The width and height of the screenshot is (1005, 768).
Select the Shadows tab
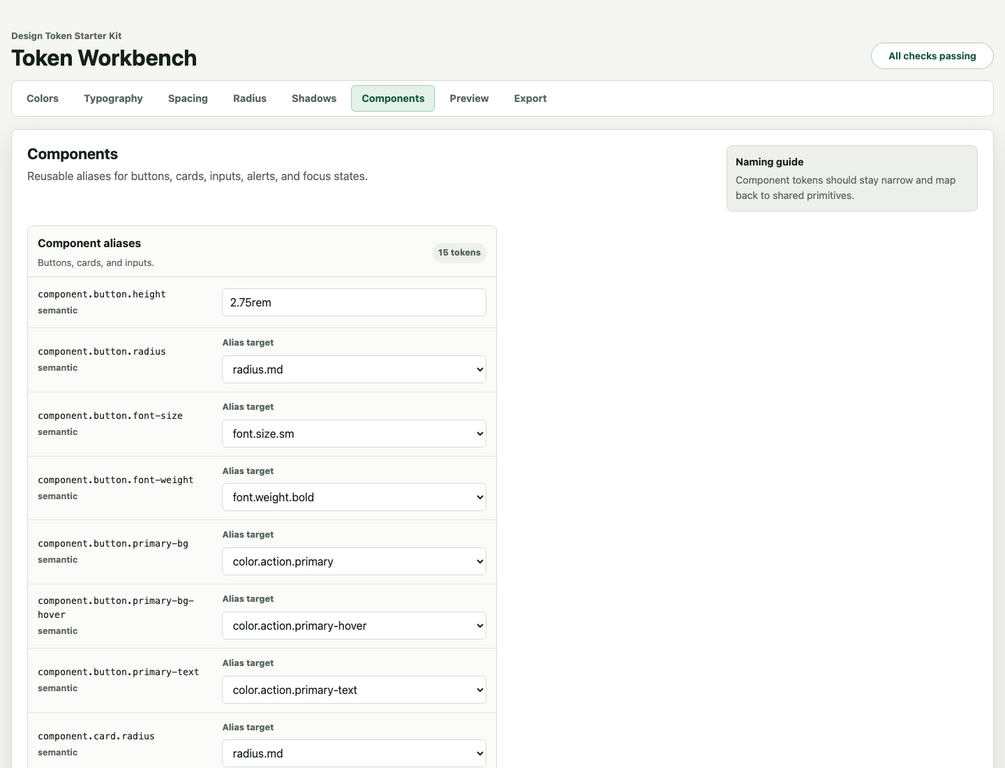(314, 99)
